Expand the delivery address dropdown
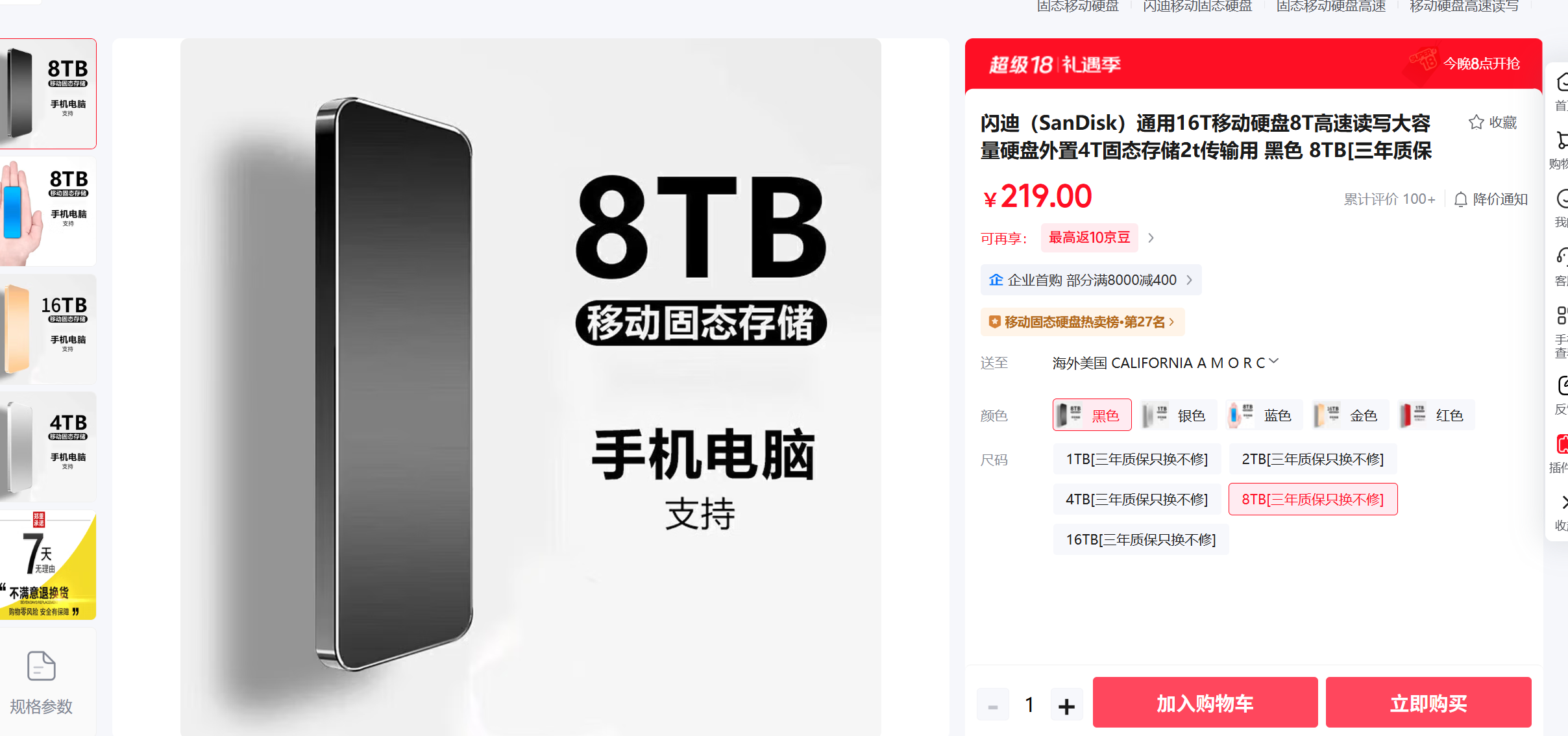The width and height of the screenshot is (1568, 736). [x=1273, y=362]
